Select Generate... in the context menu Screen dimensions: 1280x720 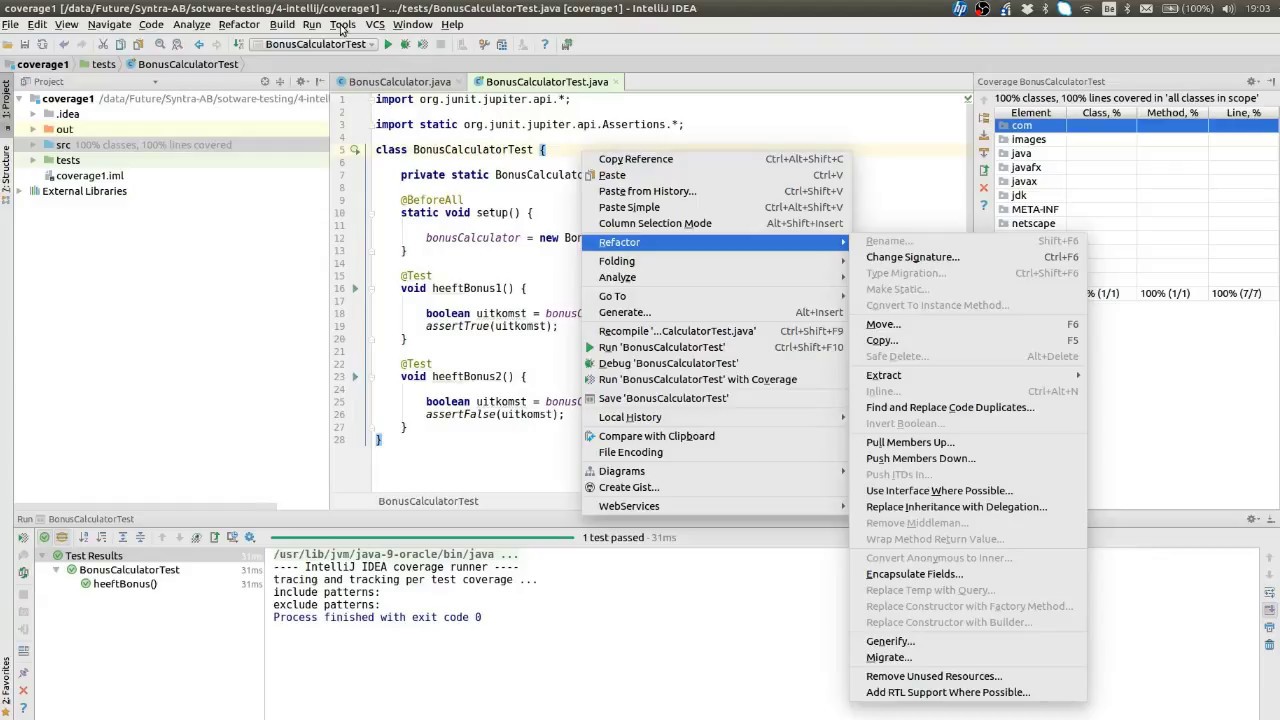coord(716,312)
